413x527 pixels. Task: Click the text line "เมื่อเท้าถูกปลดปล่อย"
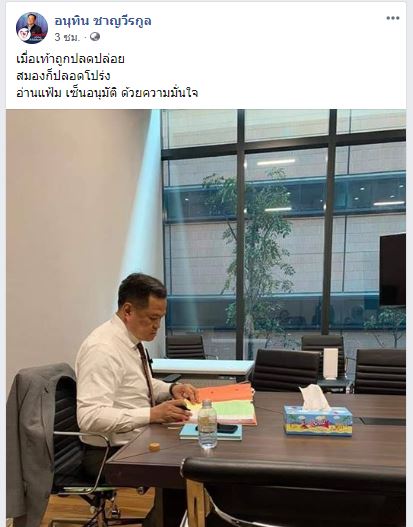70,59
